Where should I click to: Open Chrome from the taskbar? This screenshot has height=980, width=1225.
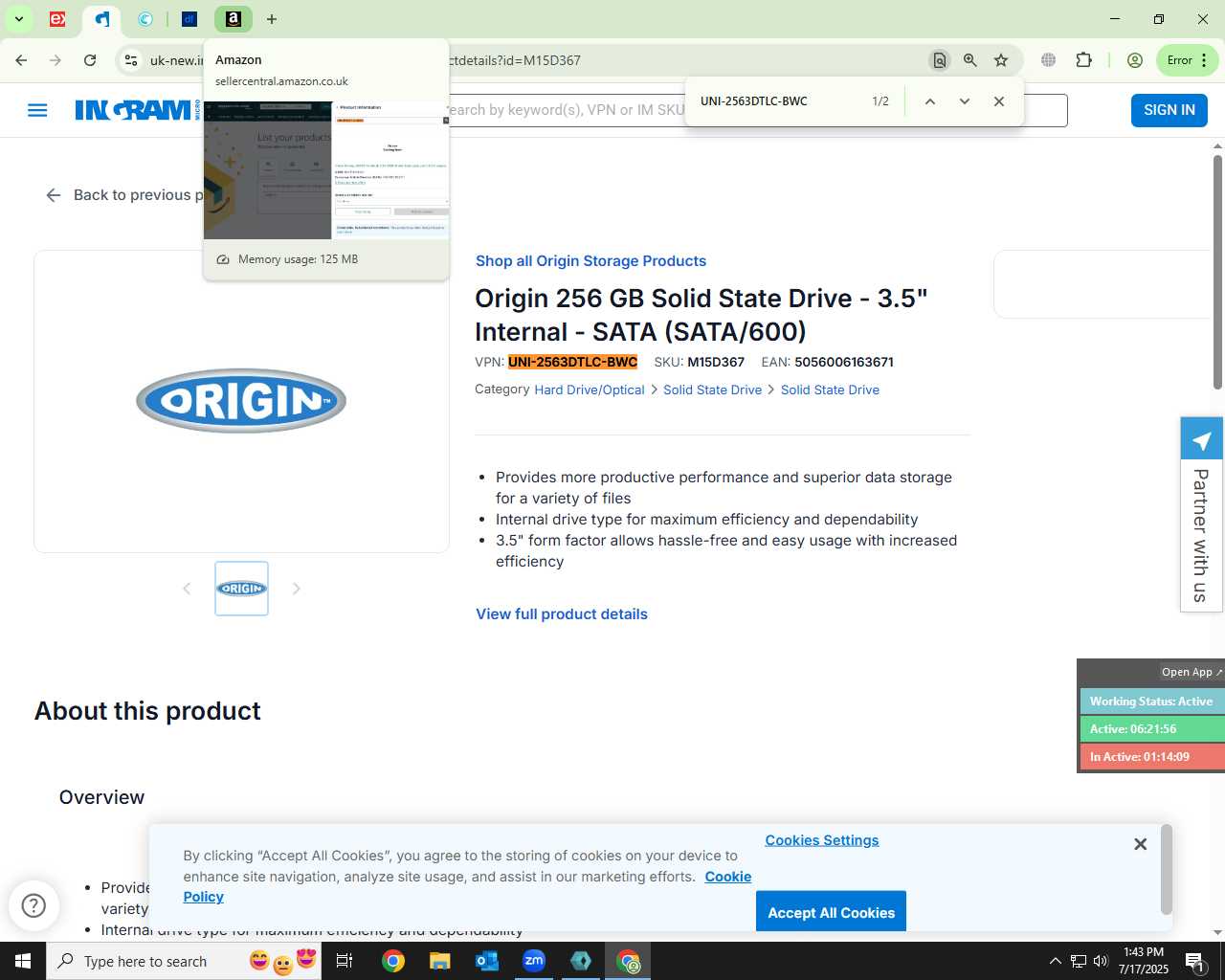(x=393, y=961)
